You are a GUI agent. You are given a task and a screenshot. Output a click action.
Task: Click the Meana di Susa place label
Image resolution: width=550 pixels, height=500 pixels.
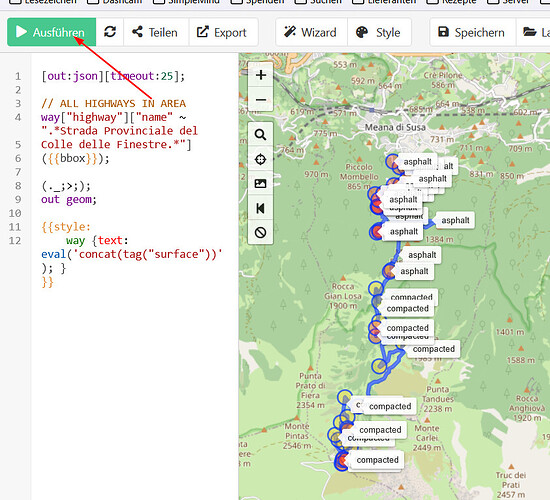[395, 127]
